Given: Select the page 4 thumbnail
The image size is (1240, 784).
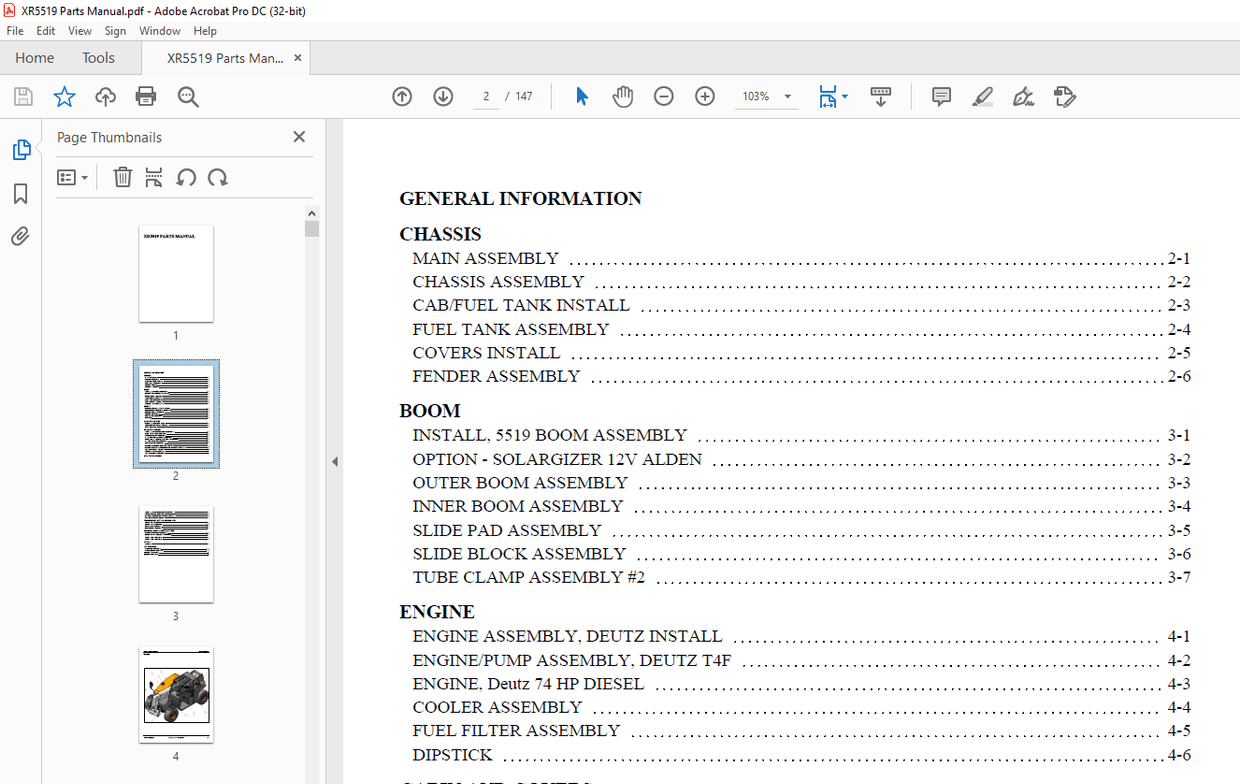Looking at the screenshot, I should pos(176,694).
